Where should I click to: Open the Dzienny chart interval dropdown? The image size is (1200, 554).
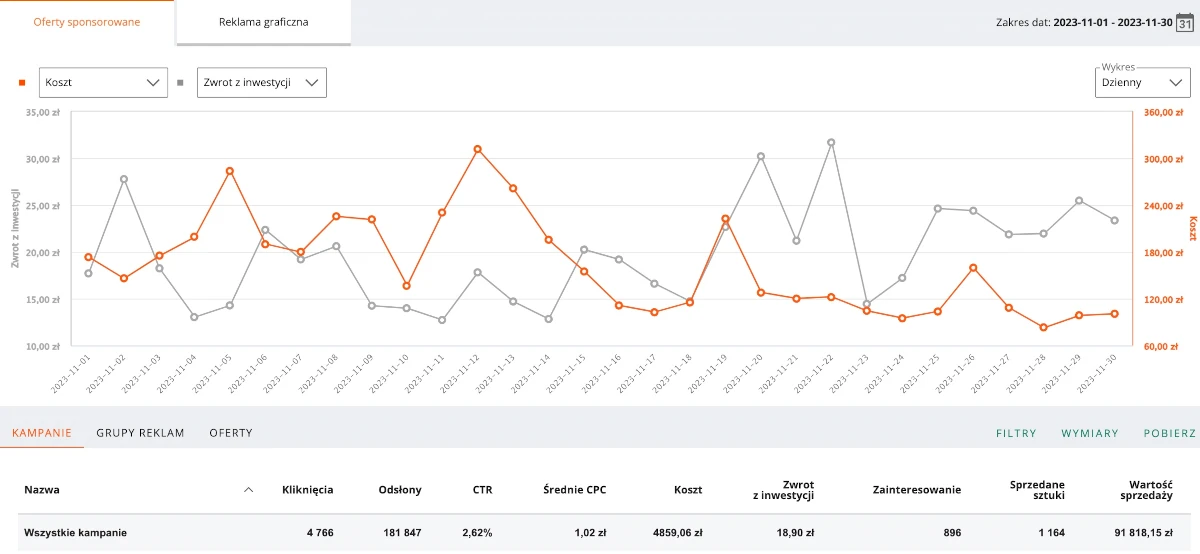[x=1142, y=83]
